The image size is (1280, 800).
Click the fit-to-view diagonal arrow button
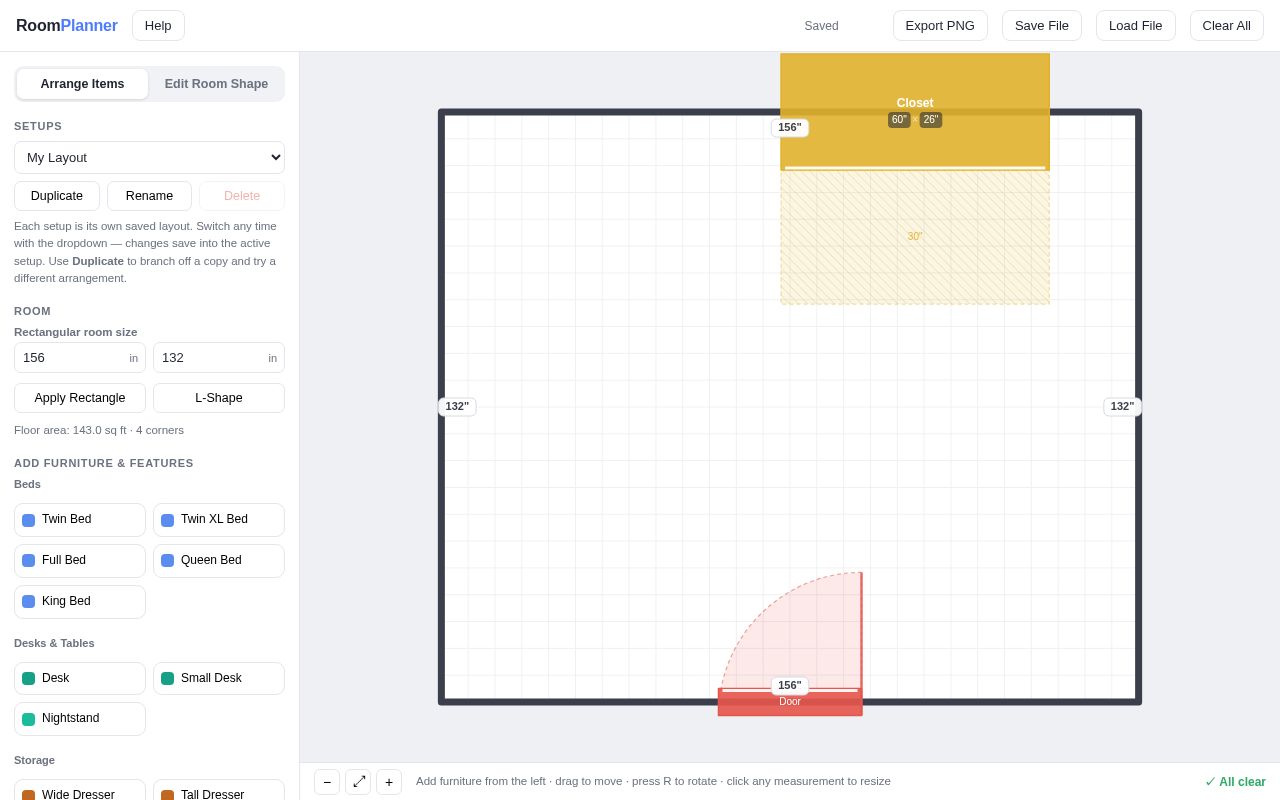pos(358,782)
